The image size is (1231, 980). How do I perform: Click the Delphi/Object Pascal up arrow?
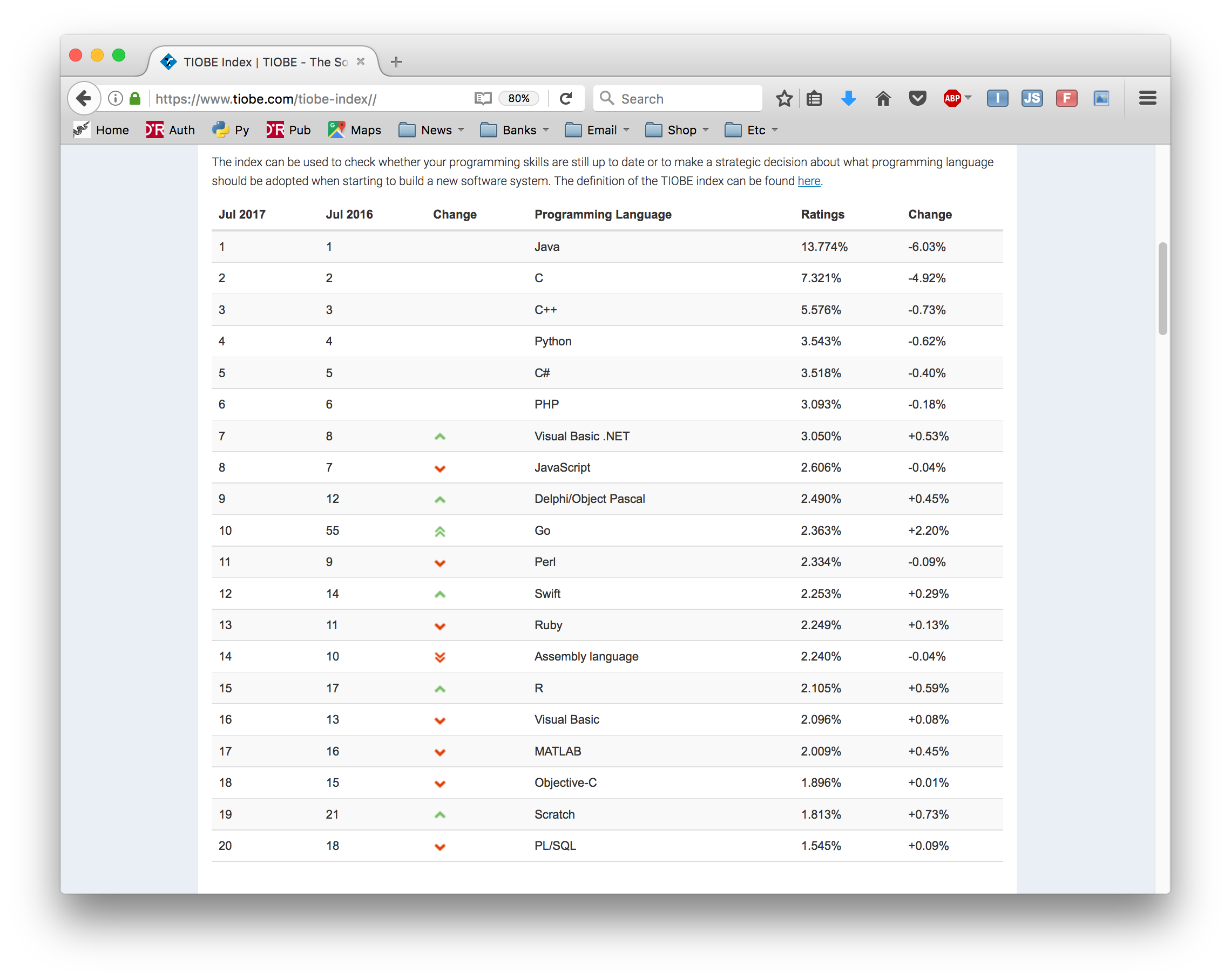[439, 500]
